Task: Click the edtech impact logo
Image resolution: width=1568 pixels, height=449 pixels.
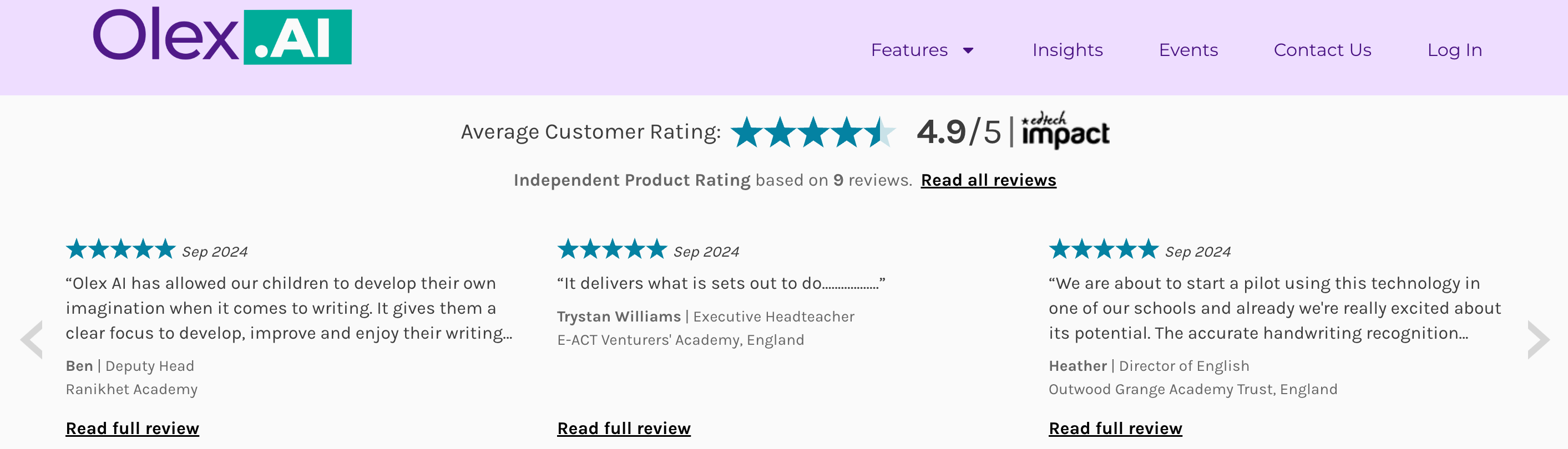Action: pos(1065,130)
